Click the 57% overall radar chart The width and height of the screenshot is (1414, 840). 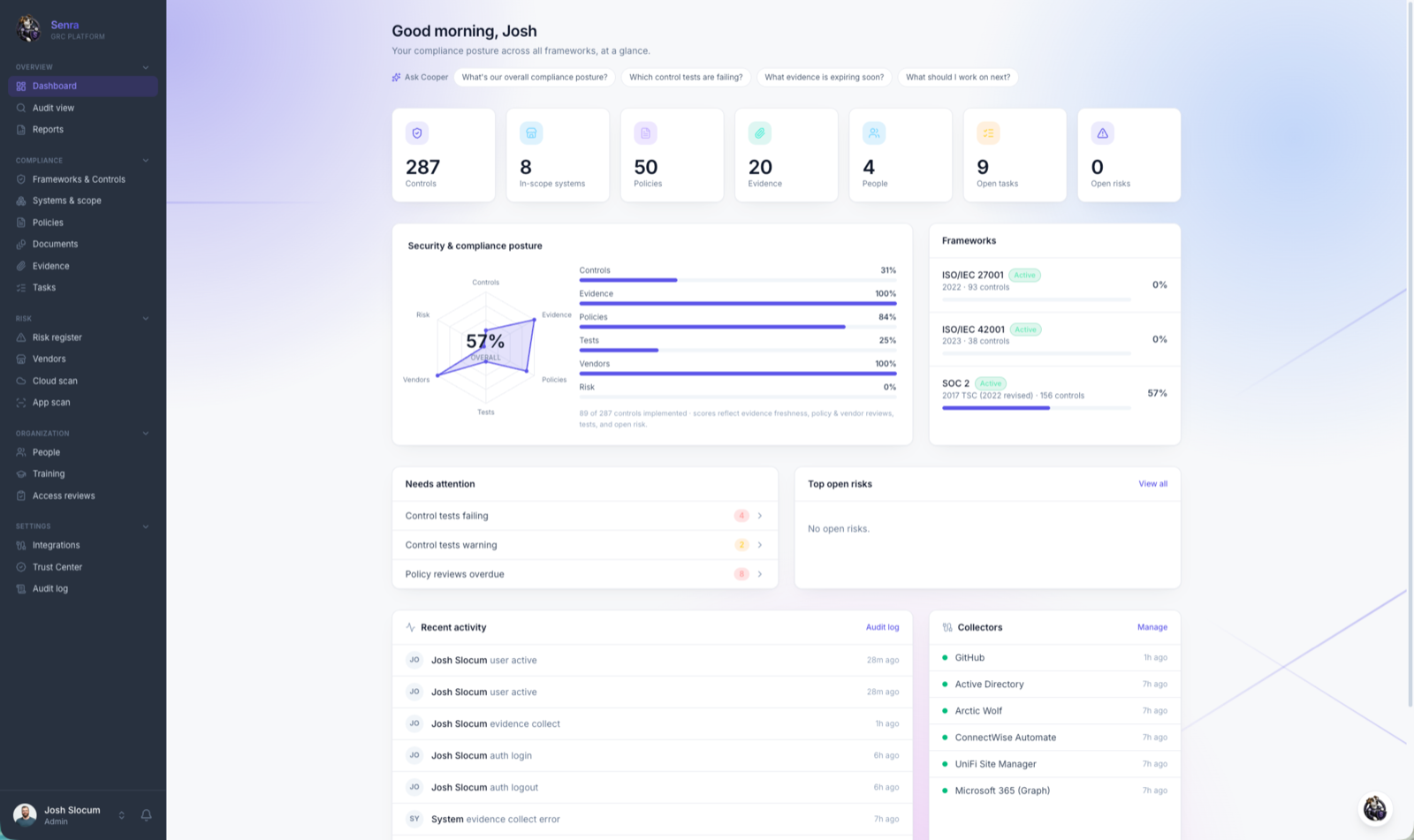[486, 346]
